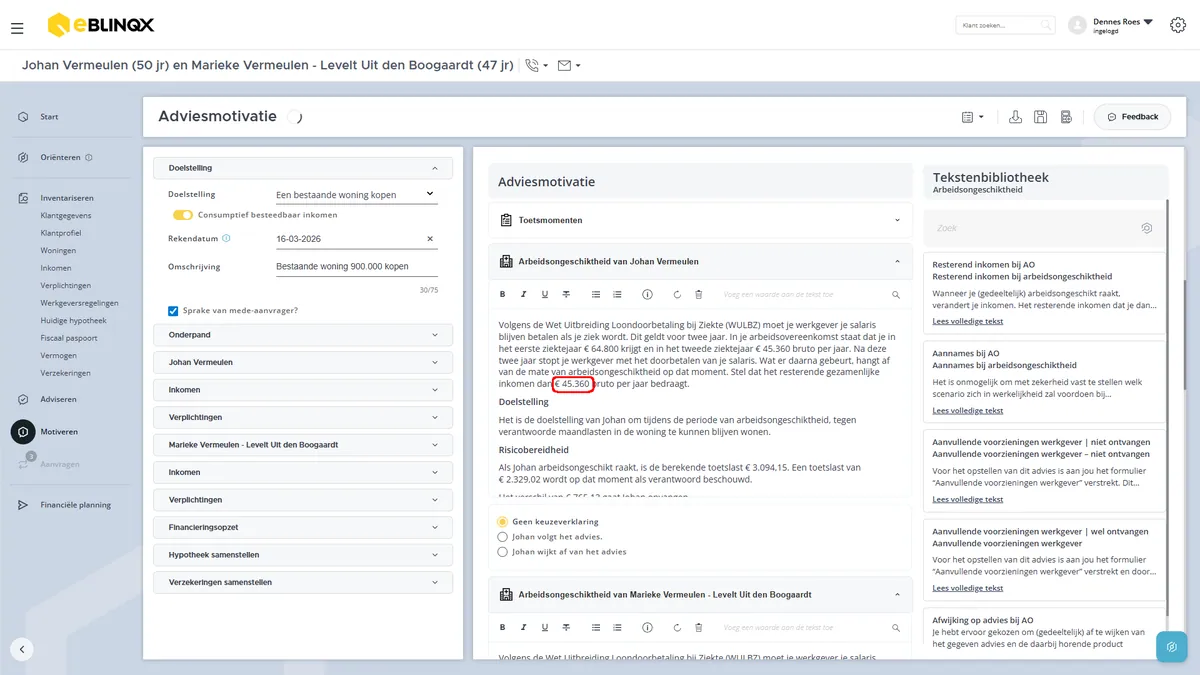Expand the Toetsmomenten panel
1200x675 pixels.
click(700, 220)
